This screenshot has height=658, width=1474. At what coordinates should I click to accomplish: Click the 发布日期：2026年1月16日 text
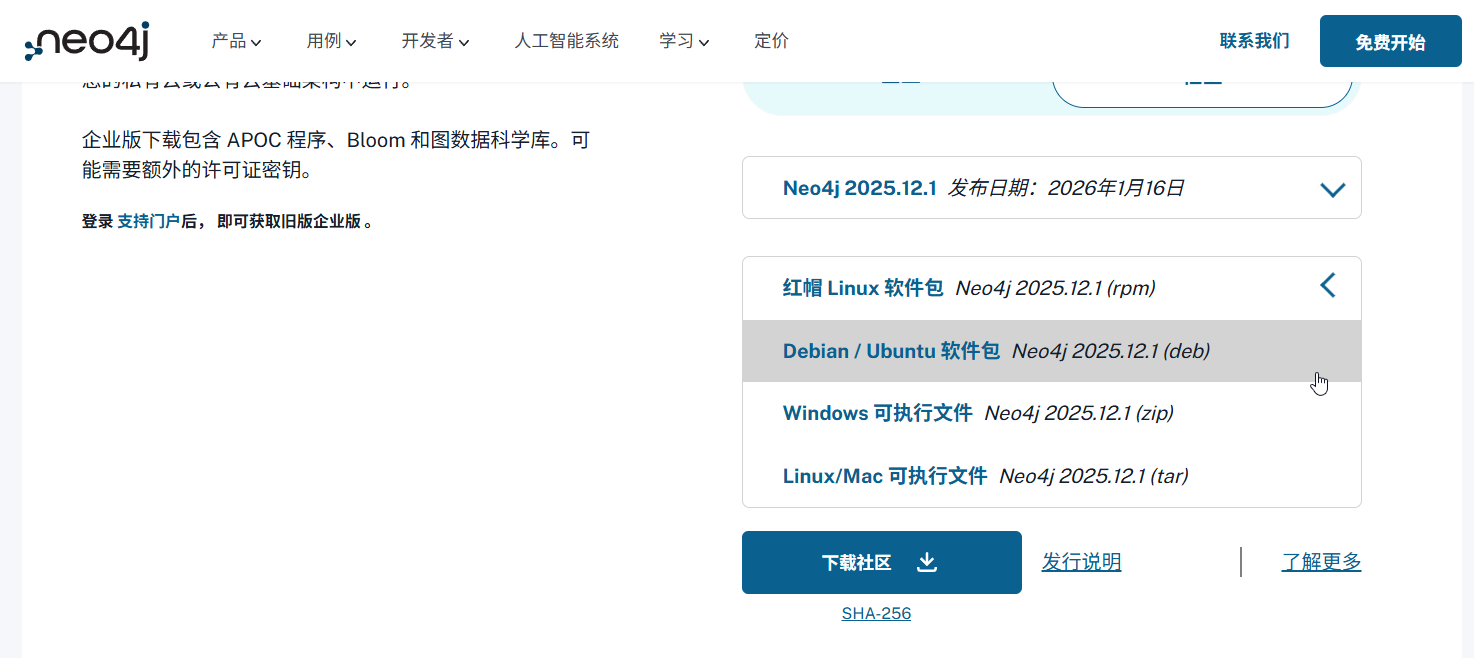(x=1066, y=188)
